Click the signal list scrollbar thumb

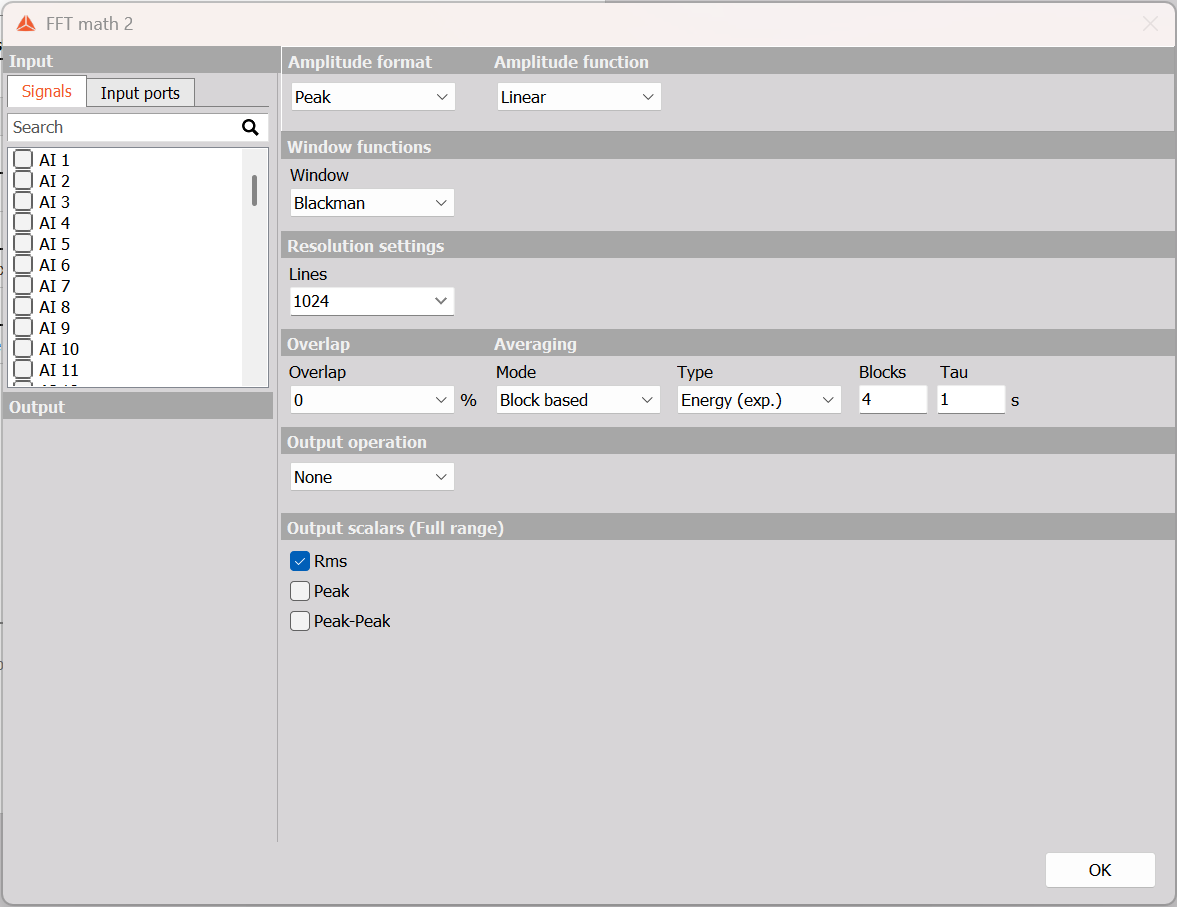[x=254, y=190]
